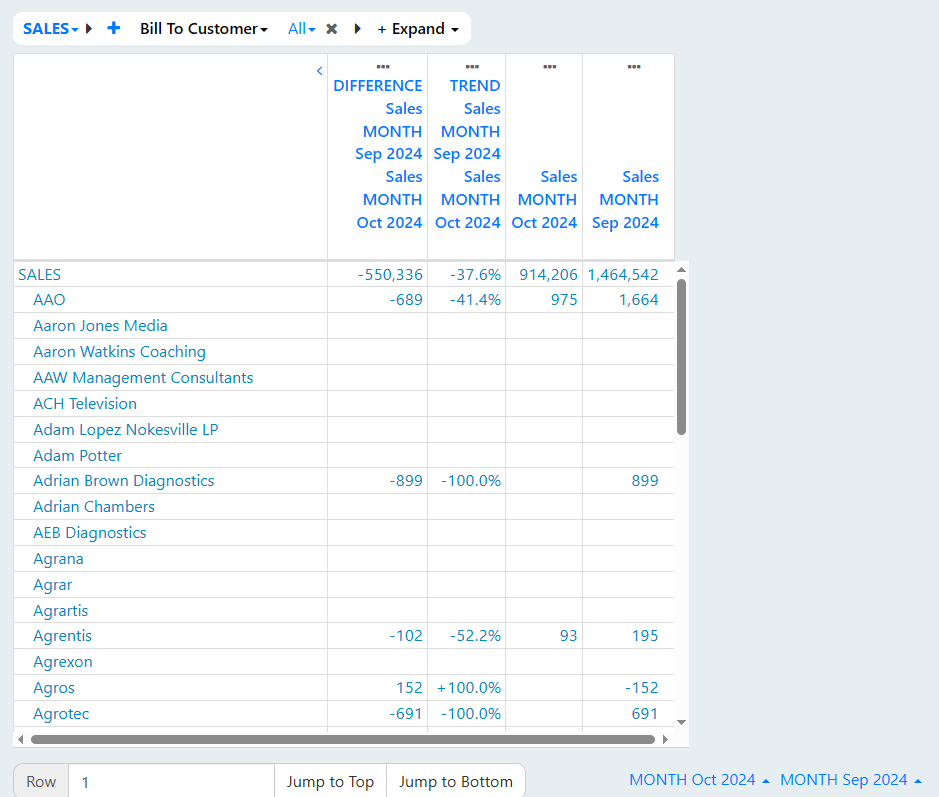The height and width of the screenshot is (797, 939).
Task: Click Jump to Bottom button
Action: (x=456, y=781)
